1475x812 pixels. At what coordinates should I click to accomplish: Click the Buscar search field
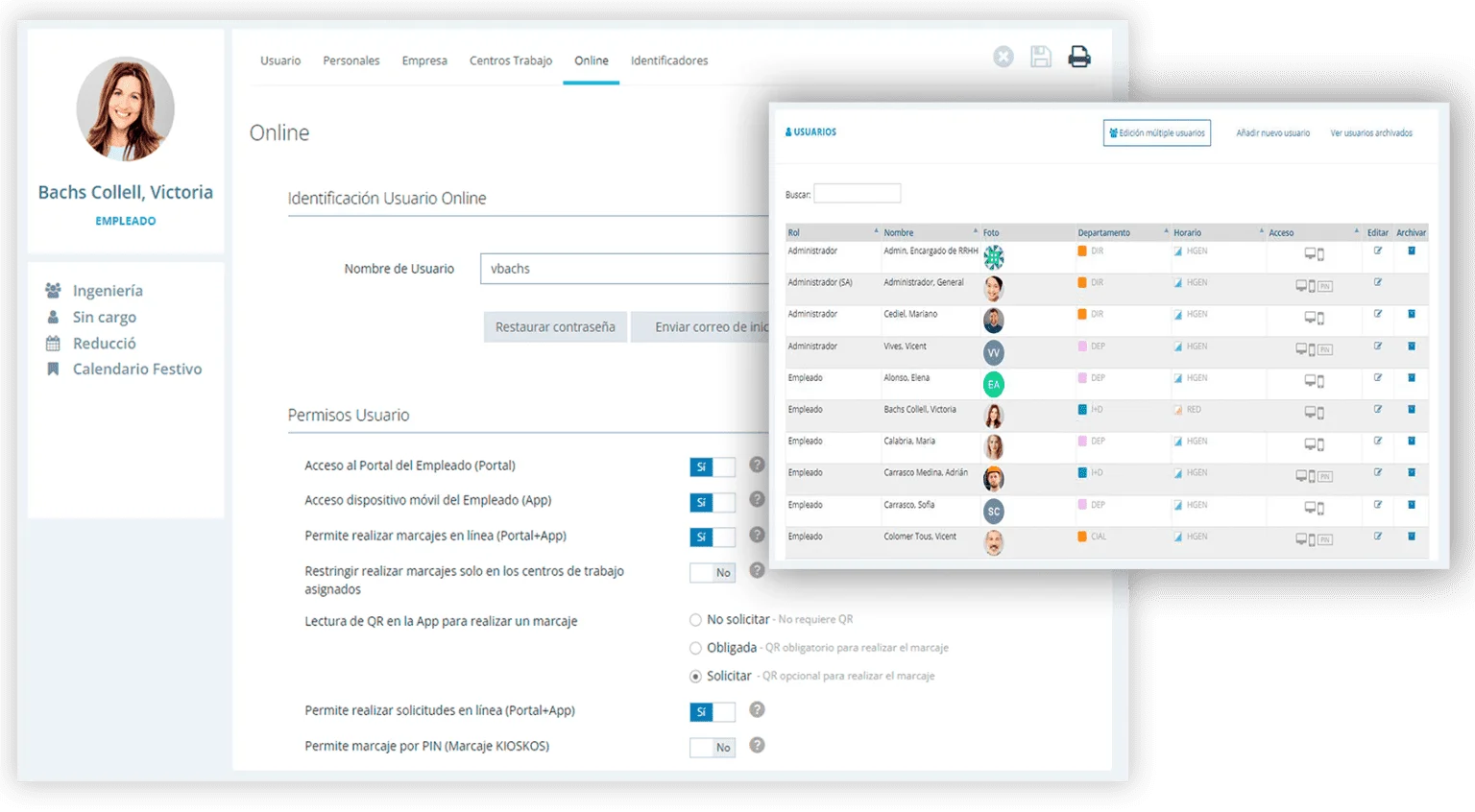pos(858,193)
